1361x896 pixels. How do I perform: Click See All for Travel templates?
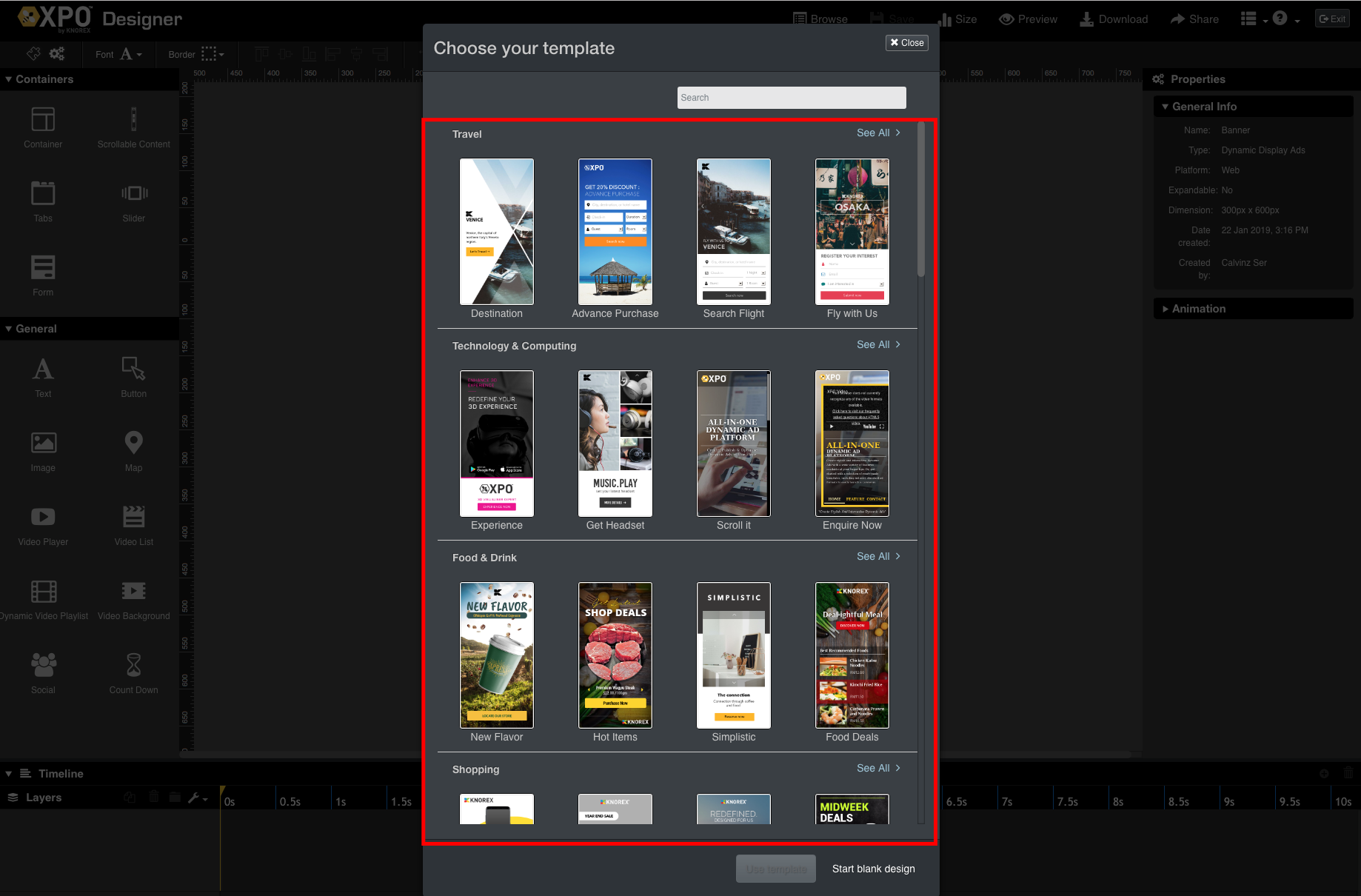(x=878, y=133)
